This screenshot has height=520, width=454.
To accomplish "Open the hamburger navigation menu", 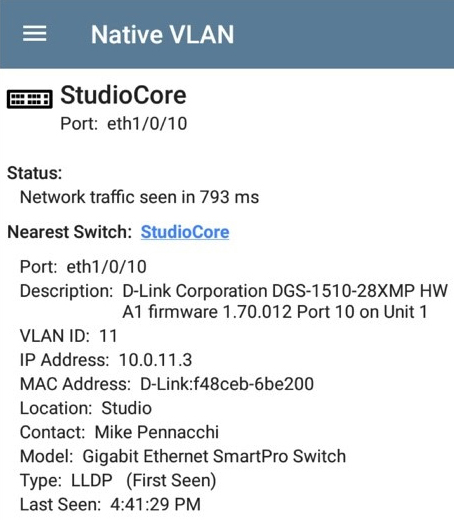I will [35, 34].
